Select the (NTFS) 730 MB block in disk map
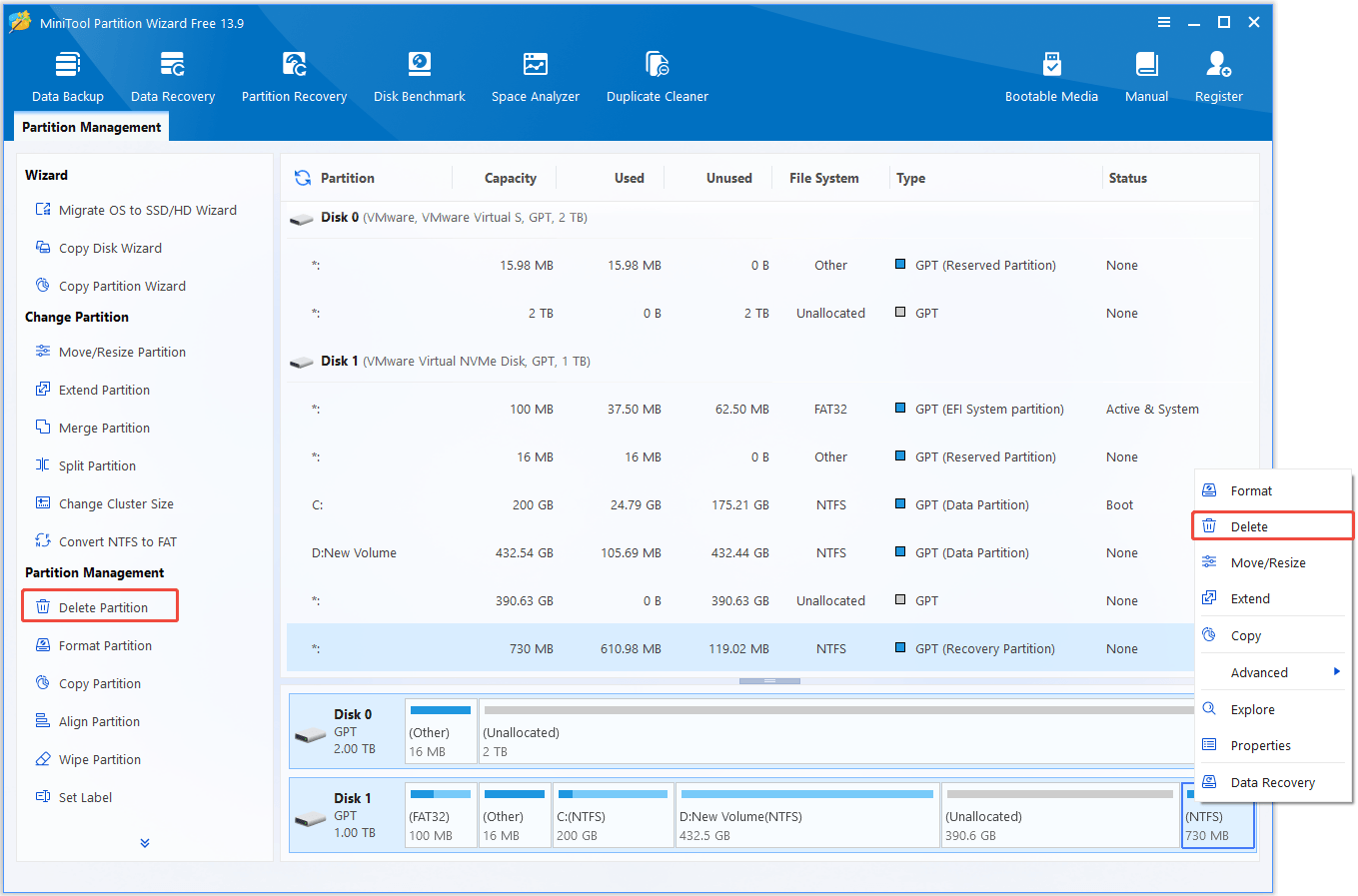The height and width of the screenshot is (896, 1358). coord(1217,815)
